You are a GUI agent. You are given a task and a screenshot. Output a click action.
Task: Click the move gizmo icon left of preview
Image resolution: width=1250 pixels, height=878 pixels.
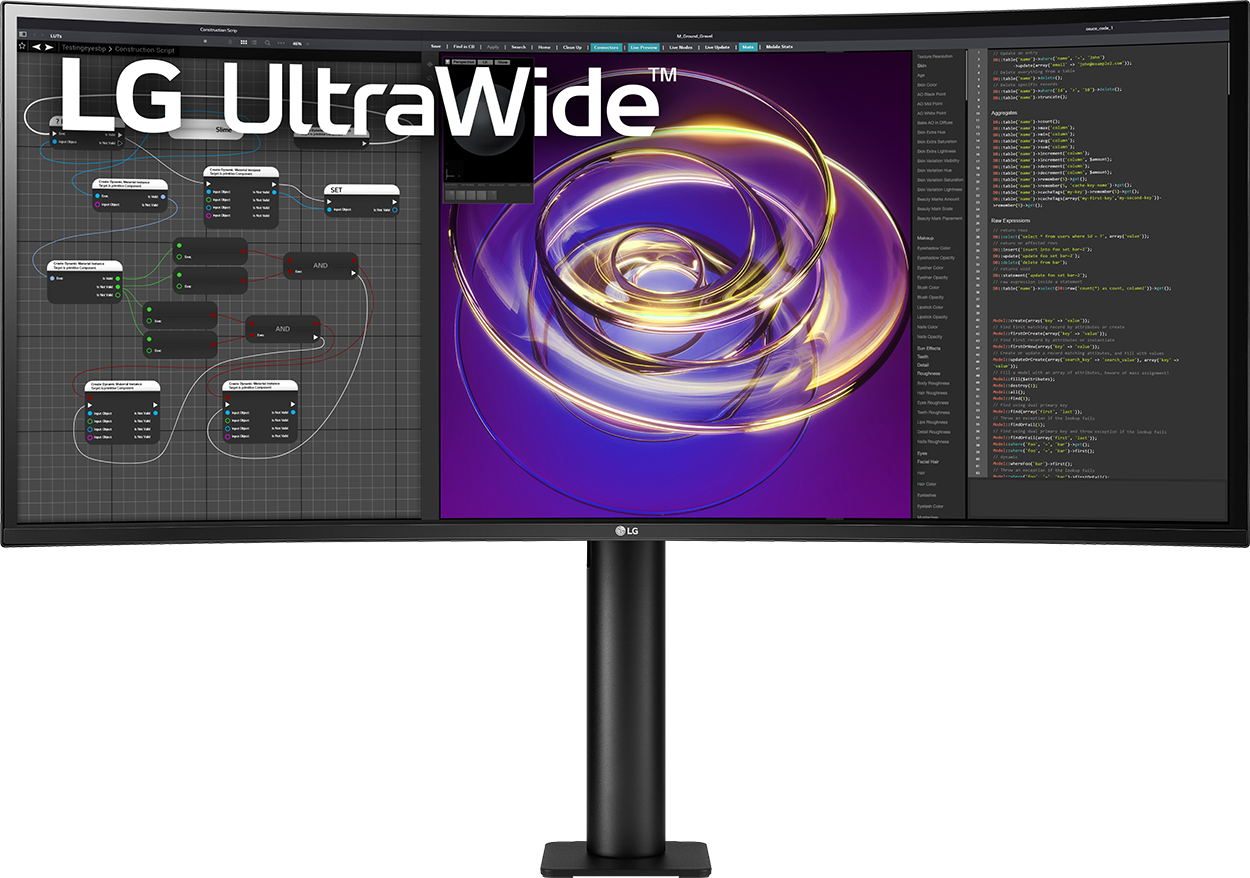click(430, 64)
